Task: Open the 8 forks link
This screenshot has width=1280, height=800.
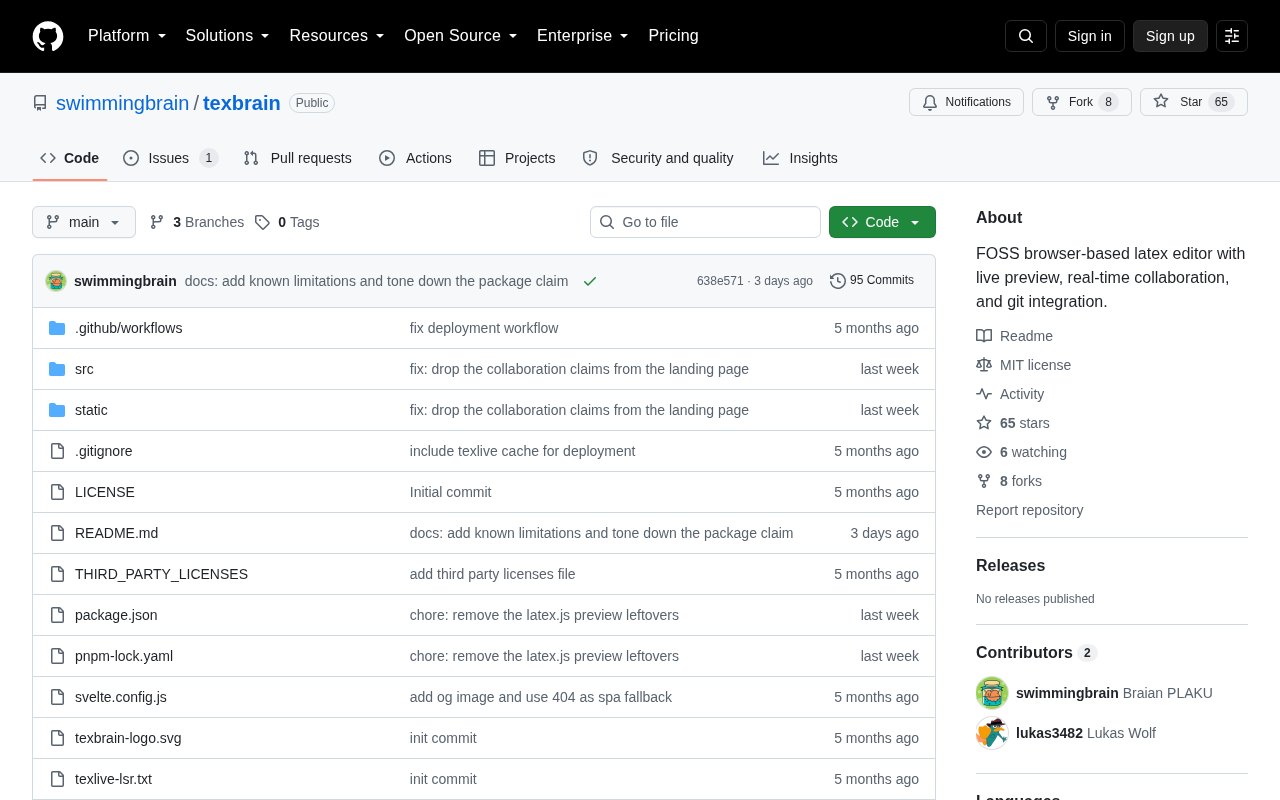Action: point(1009,481)
